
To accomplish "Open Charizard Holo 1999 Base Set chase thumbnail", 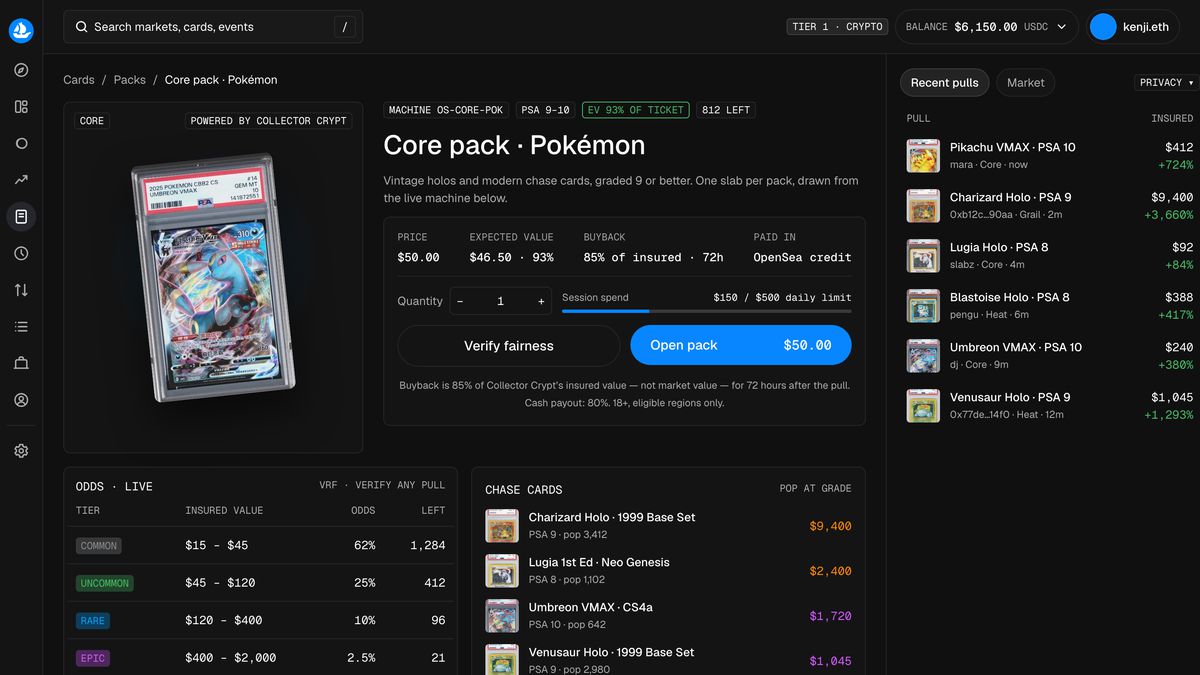I will click(501, 526).
